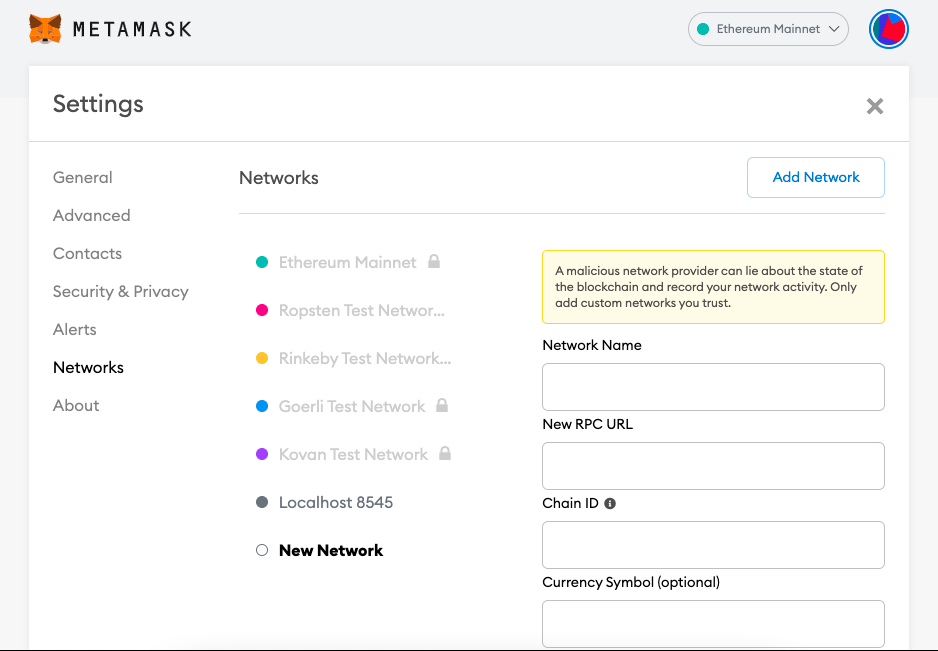The width and height of the screenshot is (938, 651).
Task: Close the Settings panel
Action: (875, 106)
